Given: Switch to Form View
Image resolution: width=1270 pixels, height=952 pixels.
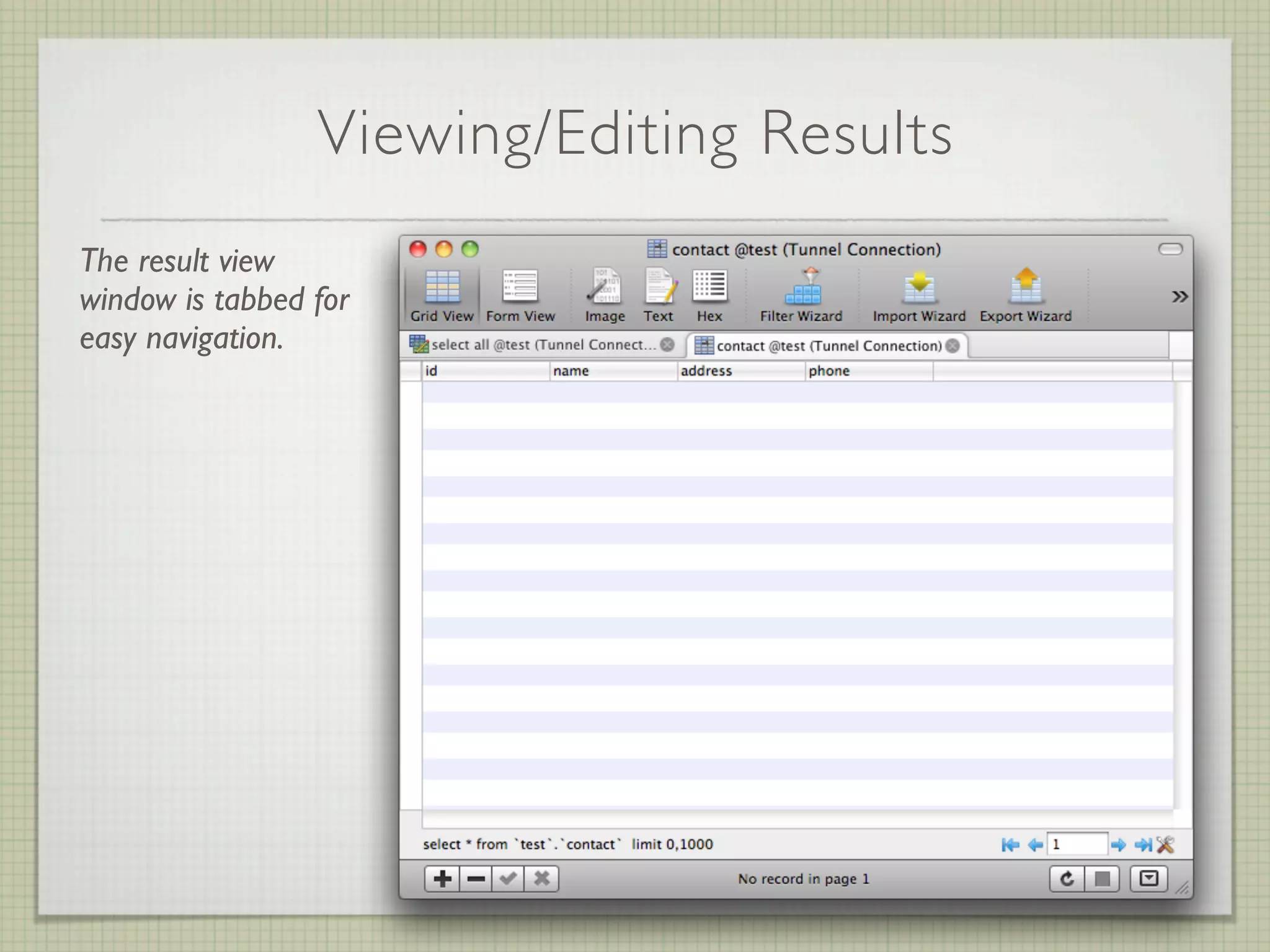Looking at the screenshot, I should coord(520,296).
